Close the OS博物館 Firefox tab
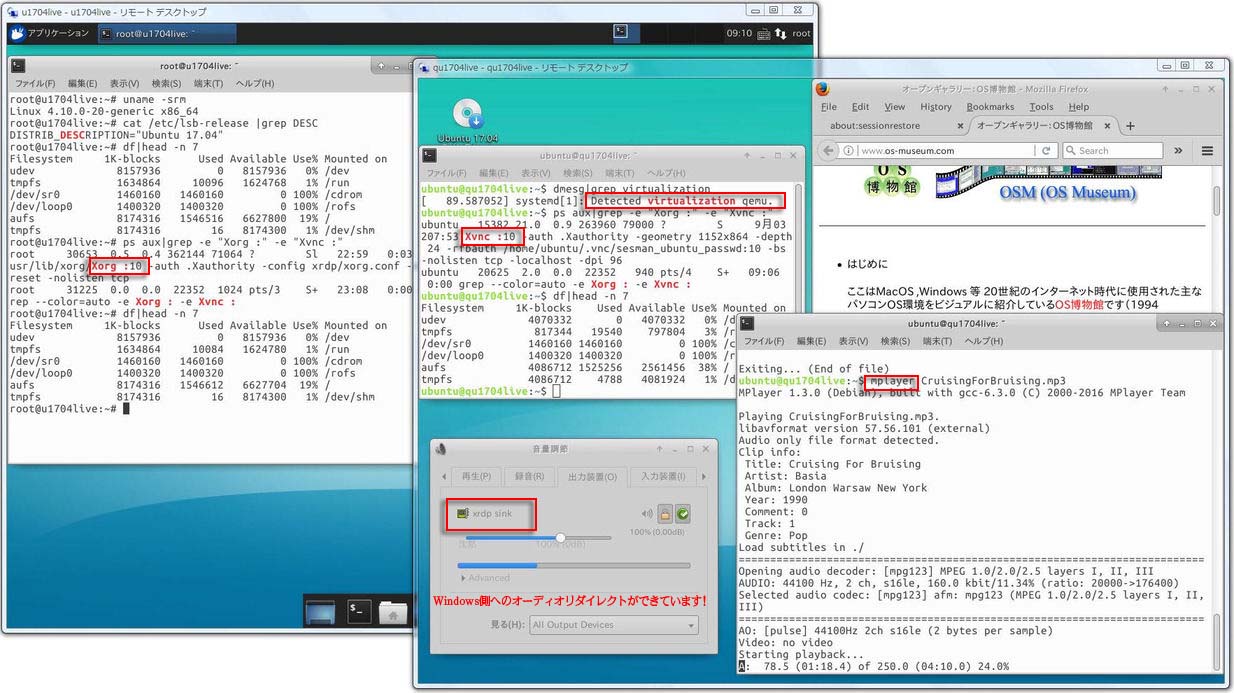Screen dimensions: 1234x693 1108,126
